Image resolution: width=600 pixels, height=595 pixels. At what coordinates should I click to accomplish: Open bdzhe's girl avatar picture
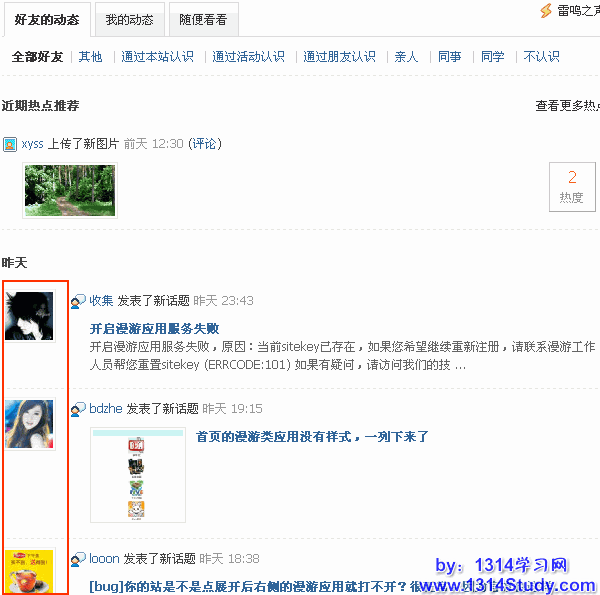pyautogui.click(x=29, y=424)
